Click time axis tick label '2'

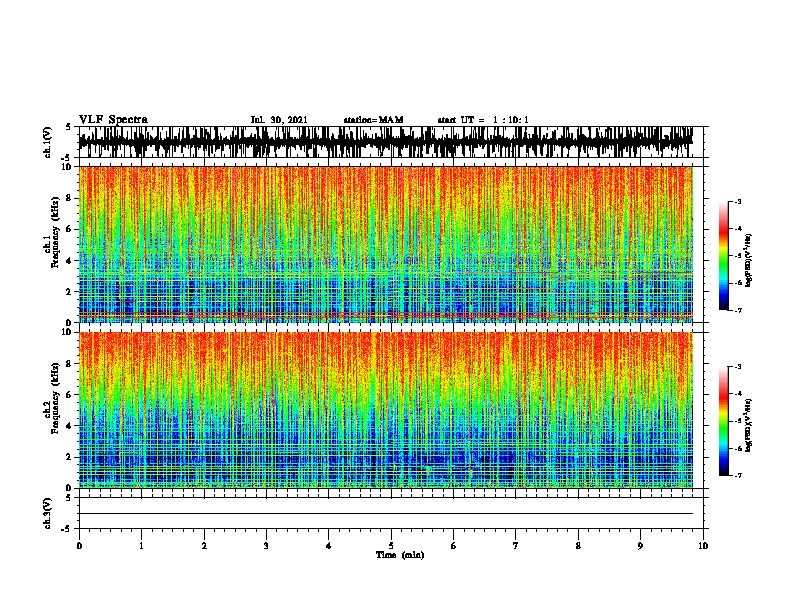pyautogui.click(x=204, y=546)
